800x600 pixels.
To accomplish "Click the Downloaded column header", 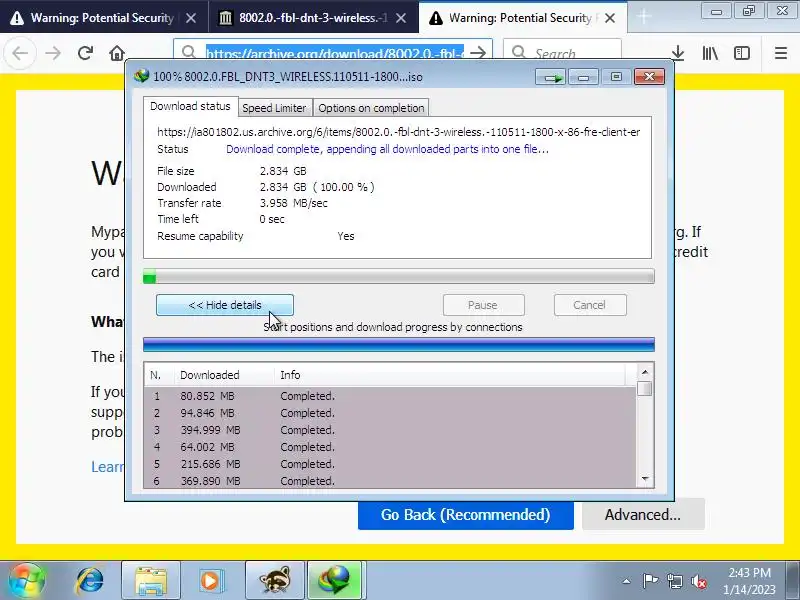I will [223, 375].
